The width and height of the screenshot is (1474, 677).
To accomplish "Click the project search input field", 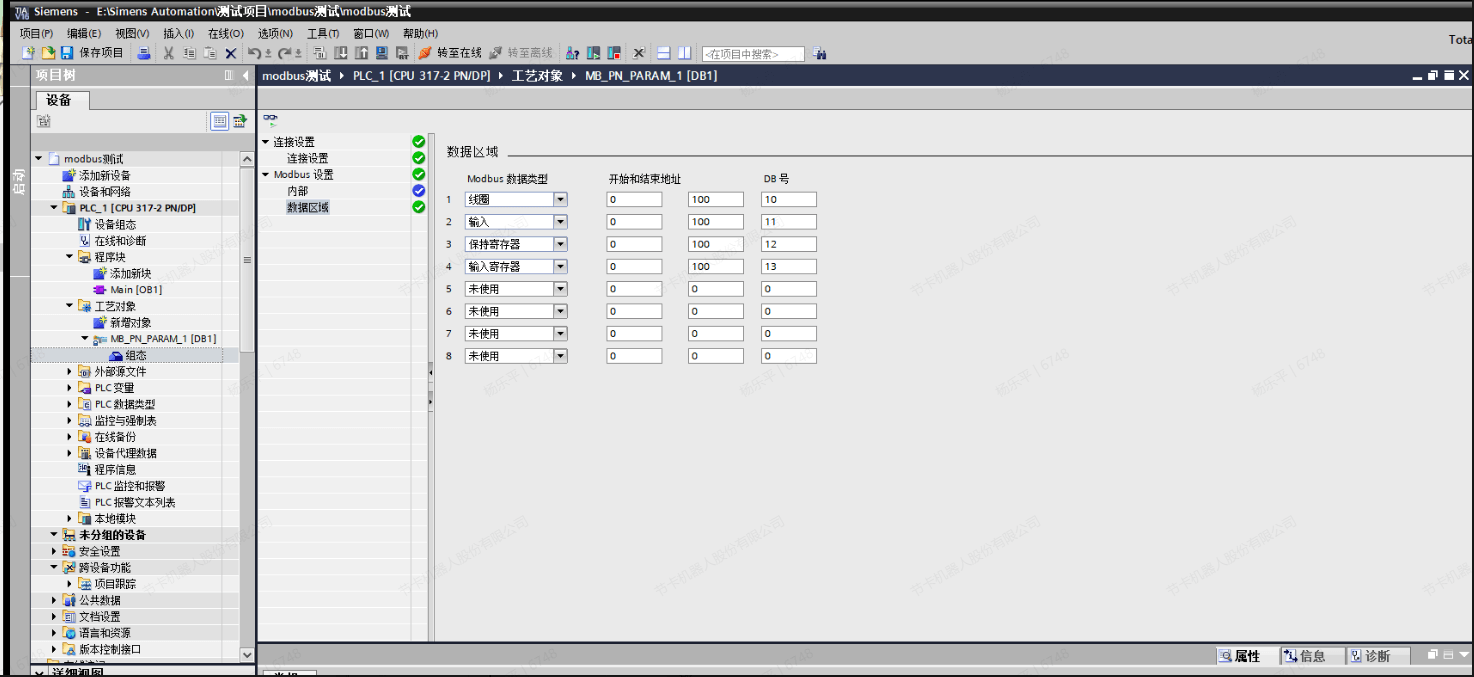I will point(753,54).
